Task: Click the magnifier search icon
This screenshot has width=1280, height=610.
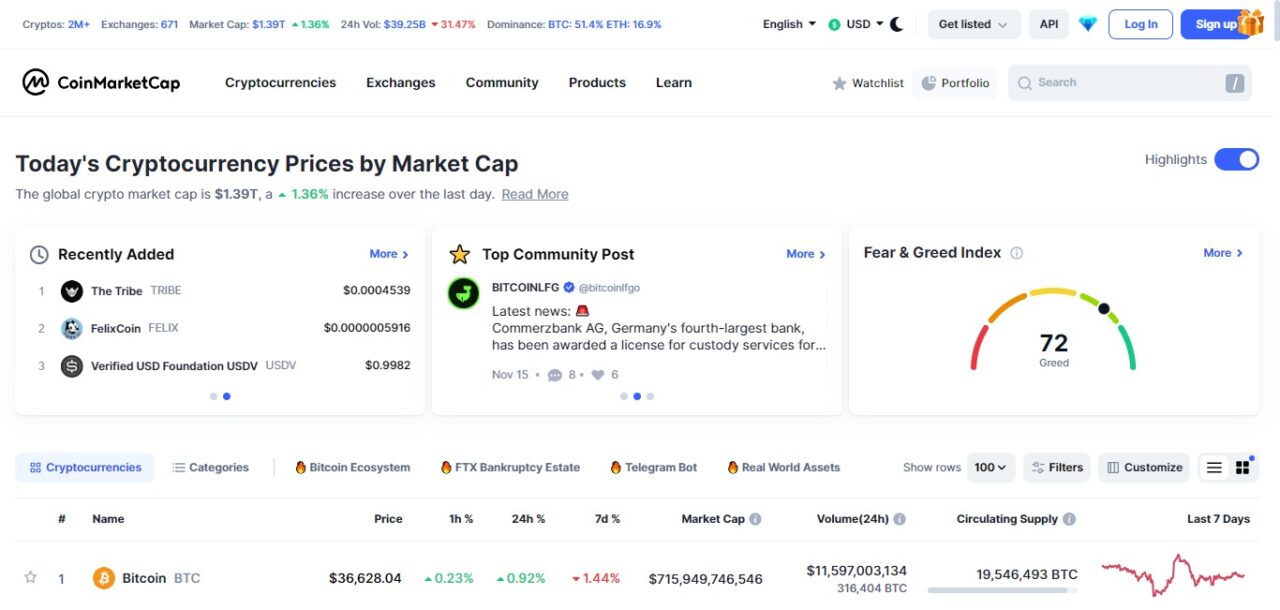Action: click(x=1025, y=83)
